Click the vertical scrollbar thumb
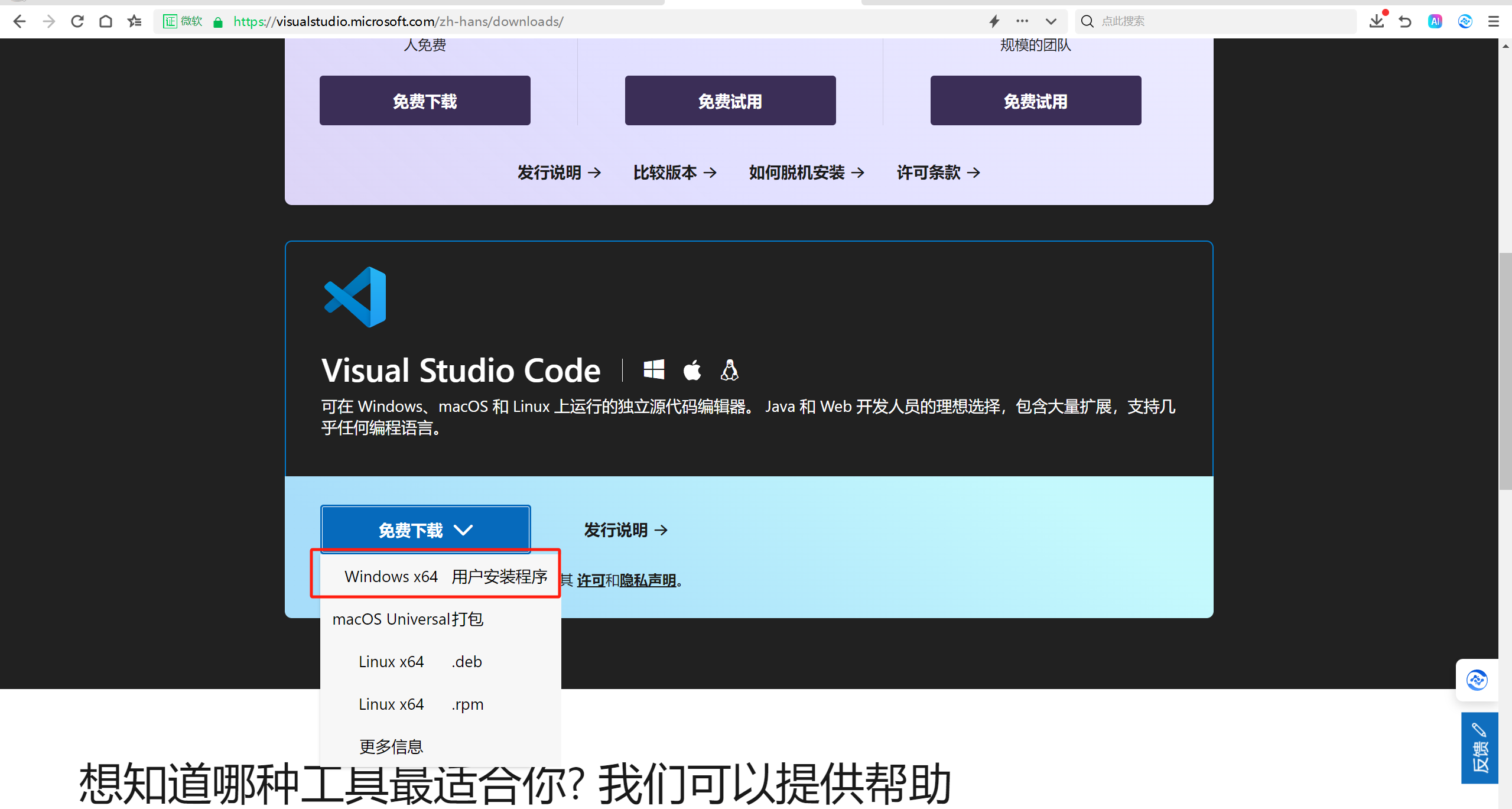1512x809 pixels. coord(1505,371)
